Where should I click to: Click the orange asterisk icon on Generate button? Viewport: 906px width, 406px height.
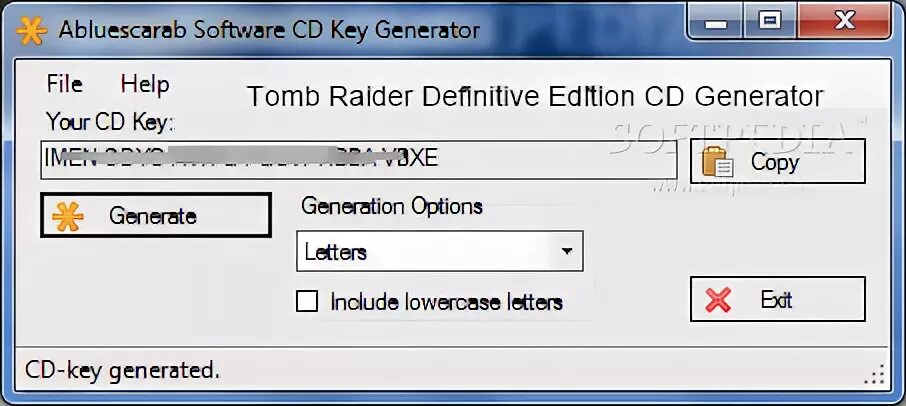(68, 217)
